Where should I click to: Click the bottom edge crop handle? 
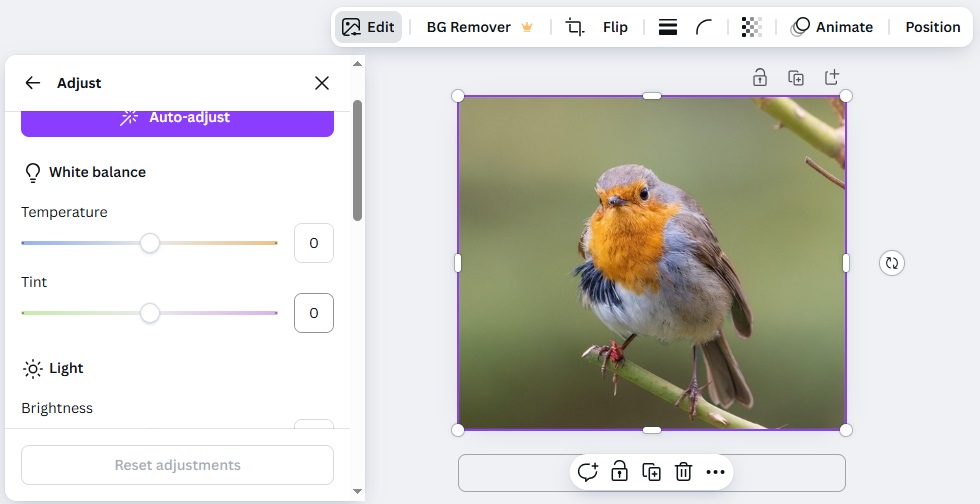652,430
